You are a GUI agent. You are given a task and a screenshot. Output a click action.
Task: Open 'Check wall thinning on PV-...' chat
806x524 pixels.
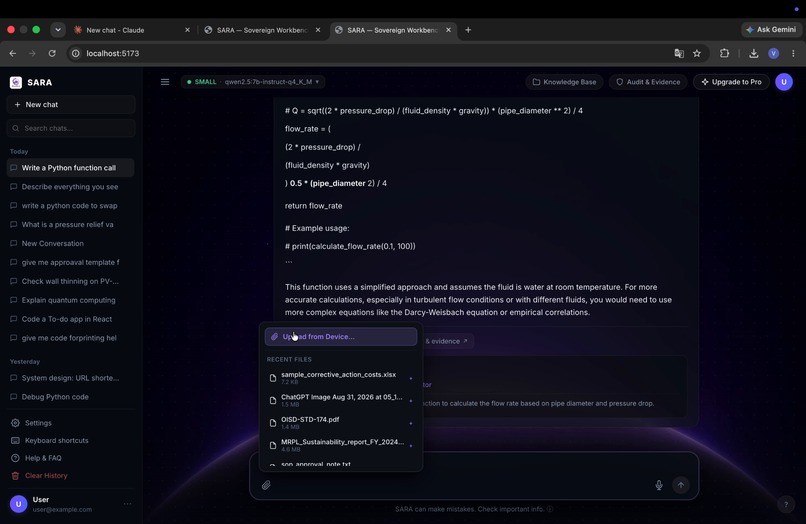[x=71, y=281]
